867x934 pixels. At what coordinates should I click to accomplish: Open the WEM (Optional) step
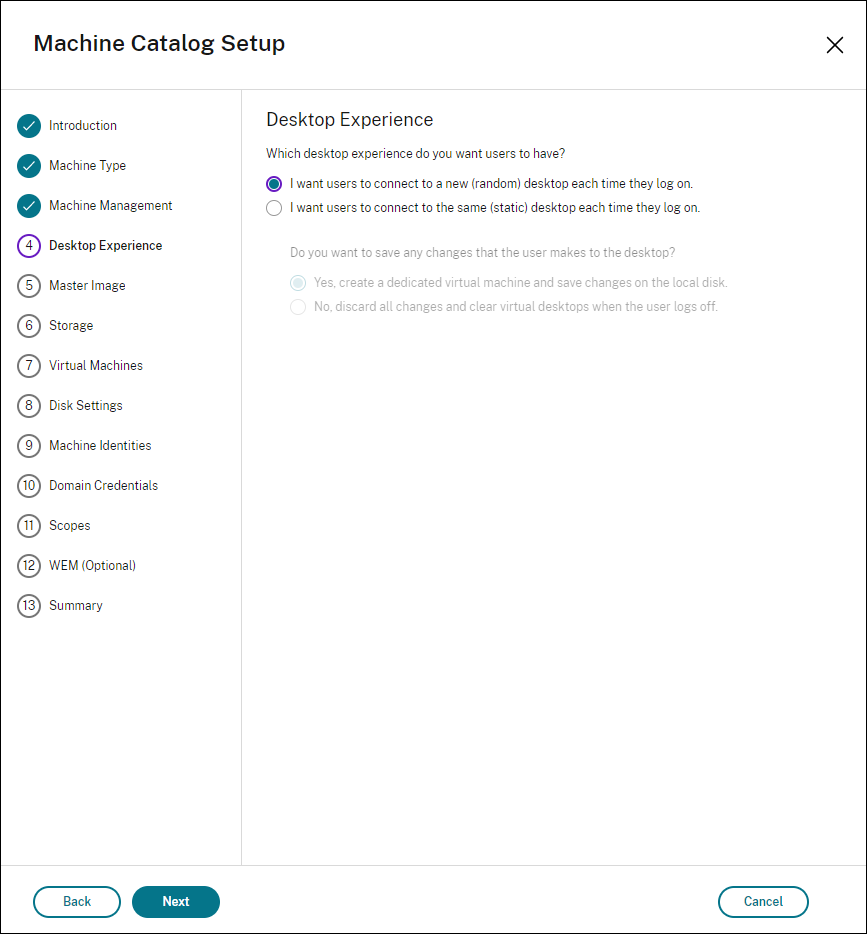(92, 565)
